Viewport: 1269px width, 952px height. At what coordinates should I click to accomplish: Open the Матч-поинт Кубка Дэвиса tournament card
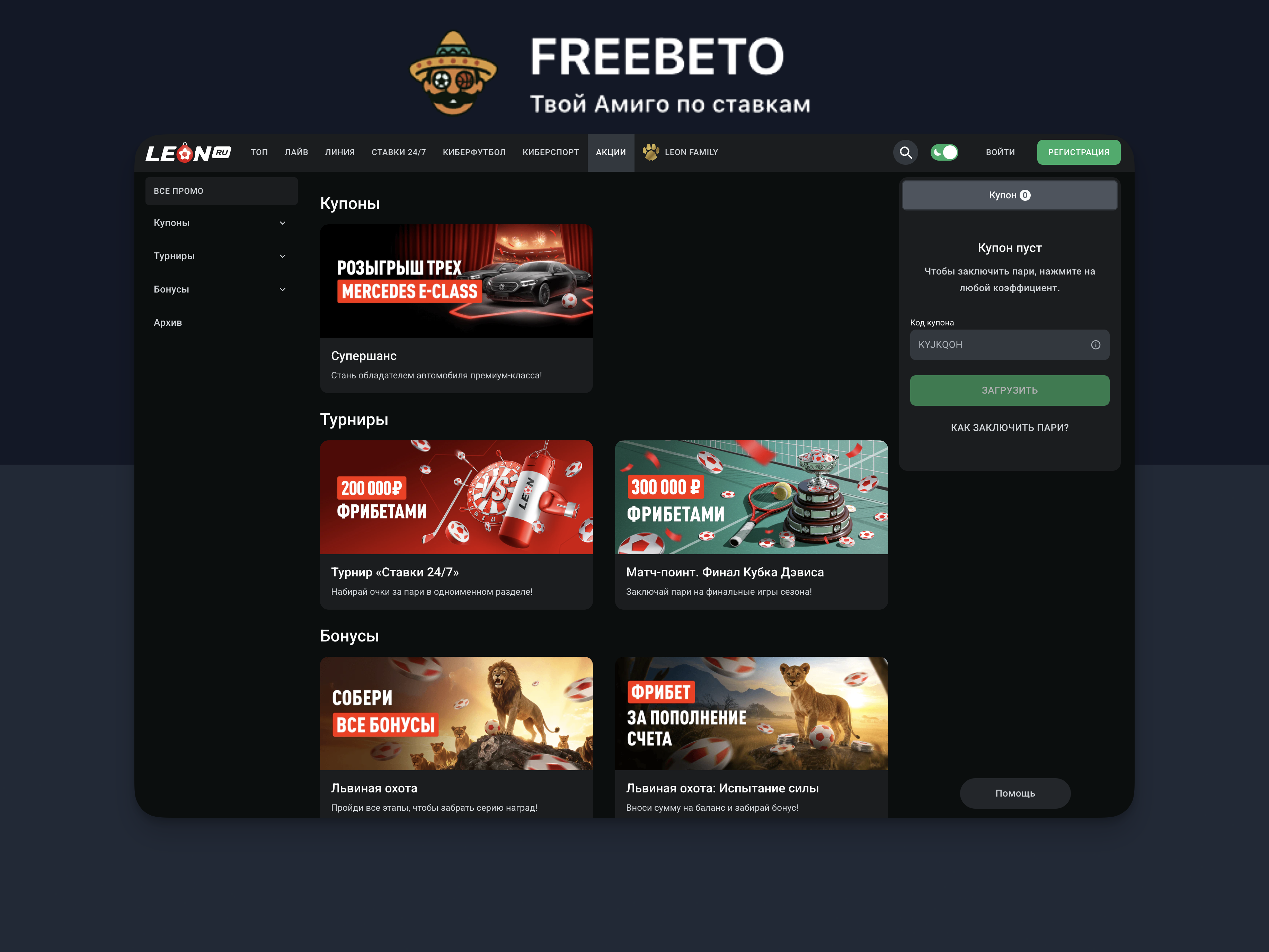751,525
